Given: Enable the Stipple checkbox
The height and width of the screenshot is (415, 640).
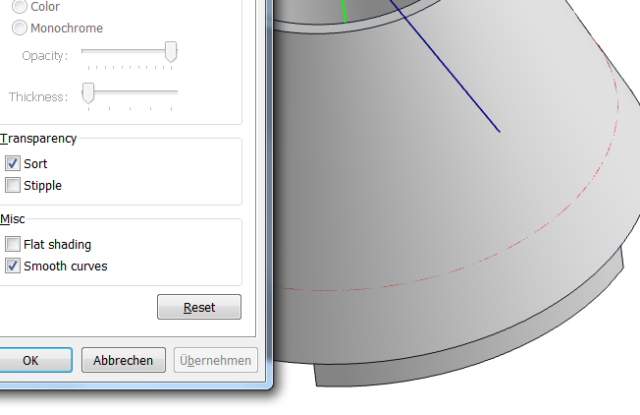Looking at the screenshot, I should pos(13,185).
